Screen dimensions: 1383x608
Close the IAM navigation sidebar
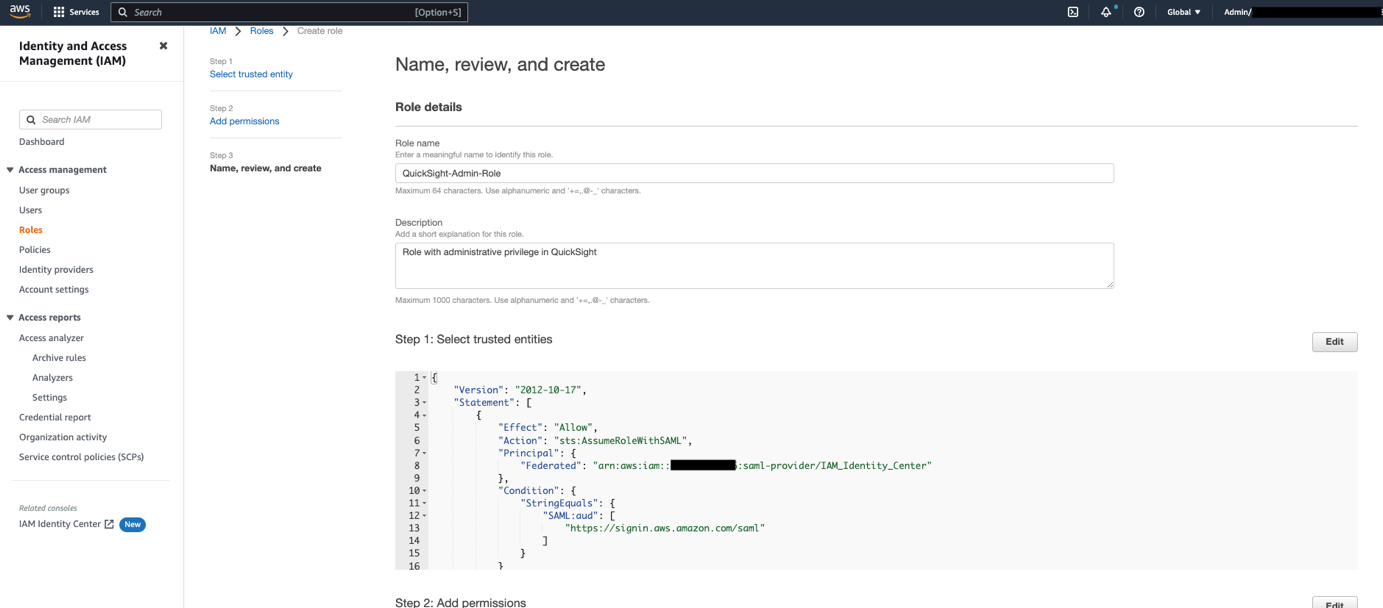click(164, 46)
